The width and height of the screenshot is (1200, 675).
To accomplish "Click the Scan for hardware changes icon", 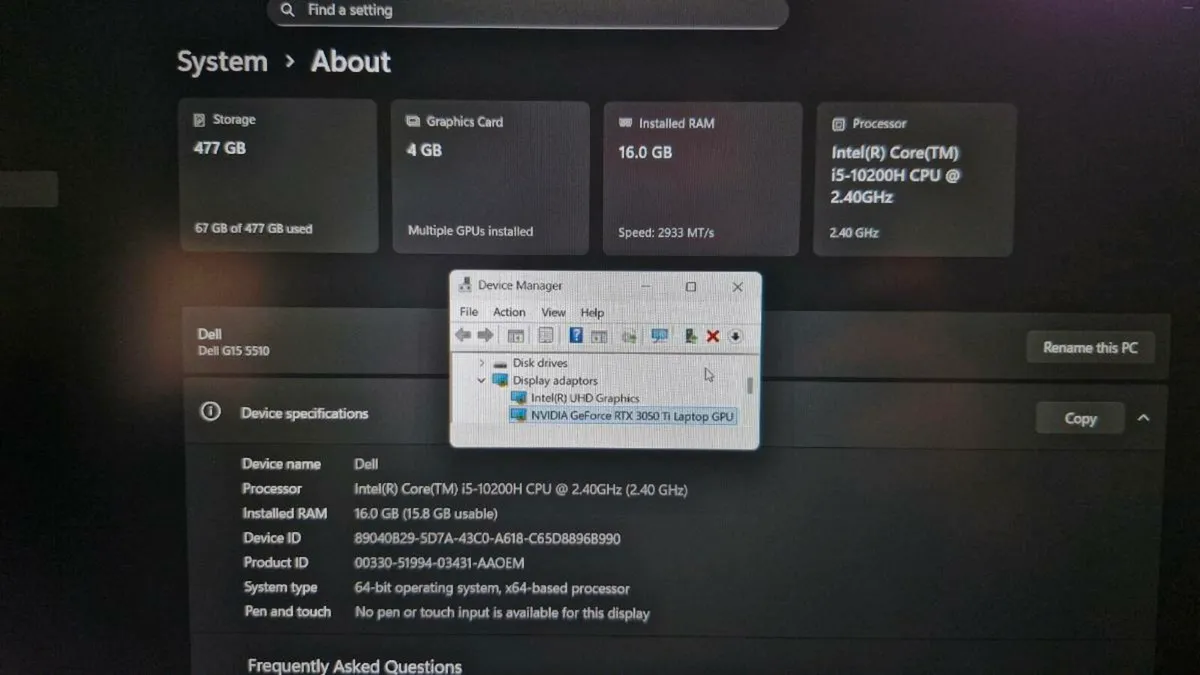I will (x=658, y=336).
